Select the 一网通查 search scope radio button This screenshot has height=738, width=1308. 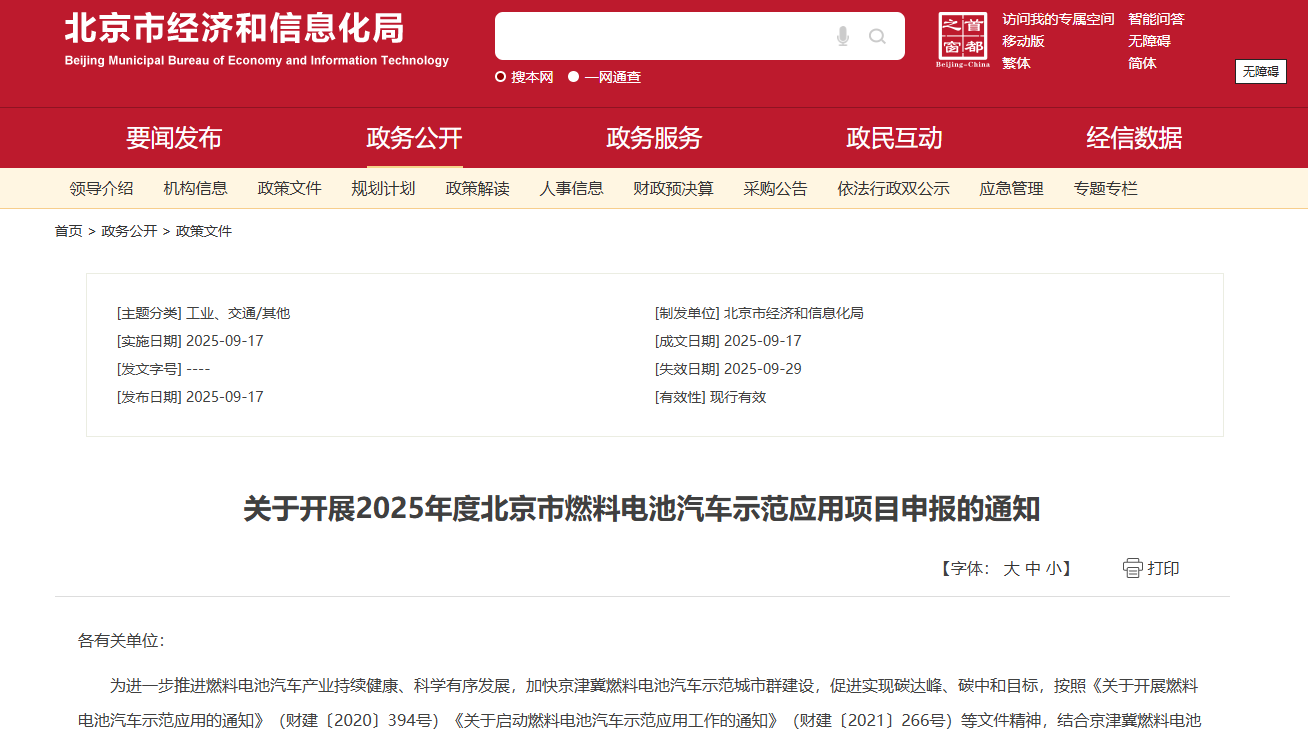coord(571,76)
